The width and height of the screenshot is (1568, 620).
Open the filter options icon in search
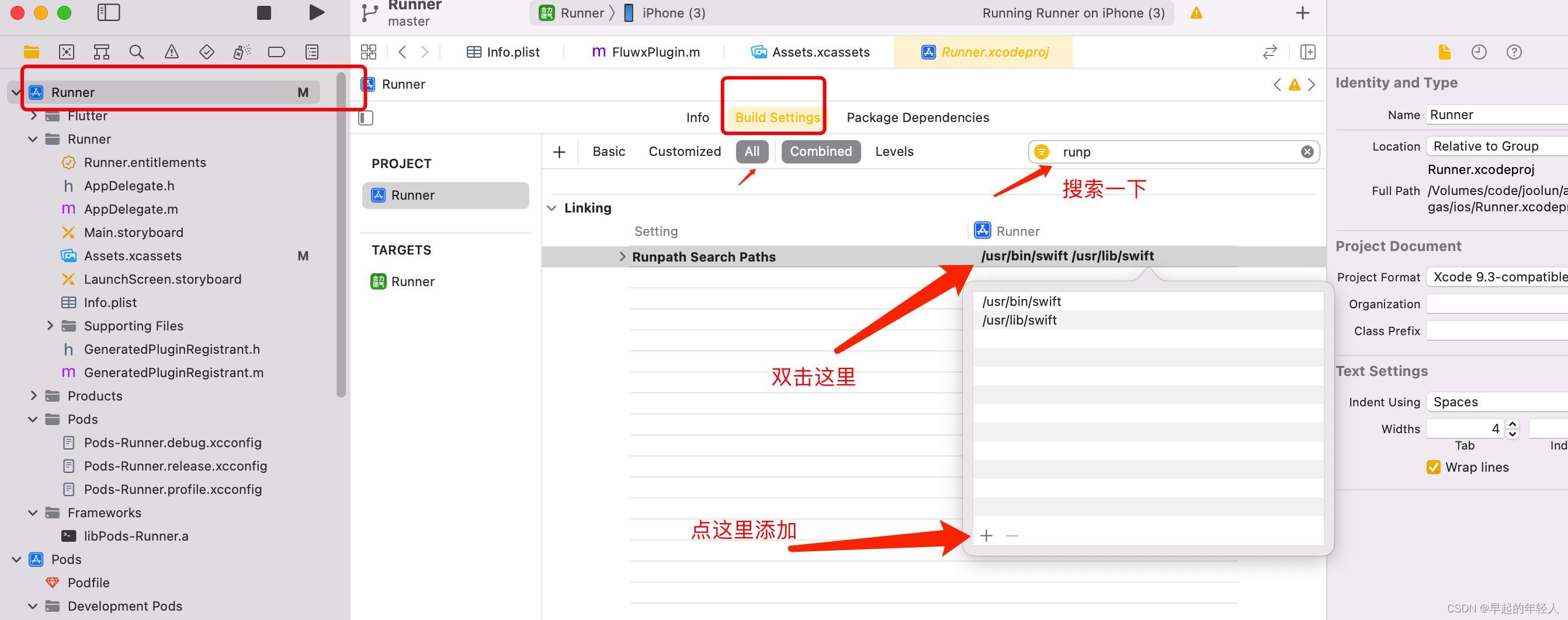pos(1042,152)
